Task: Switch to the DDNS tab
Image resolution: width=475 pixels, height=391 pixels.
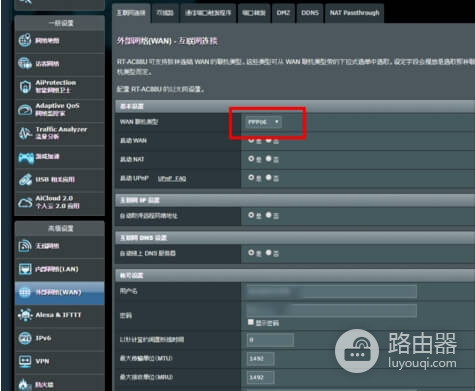Action: coord(310,13)
